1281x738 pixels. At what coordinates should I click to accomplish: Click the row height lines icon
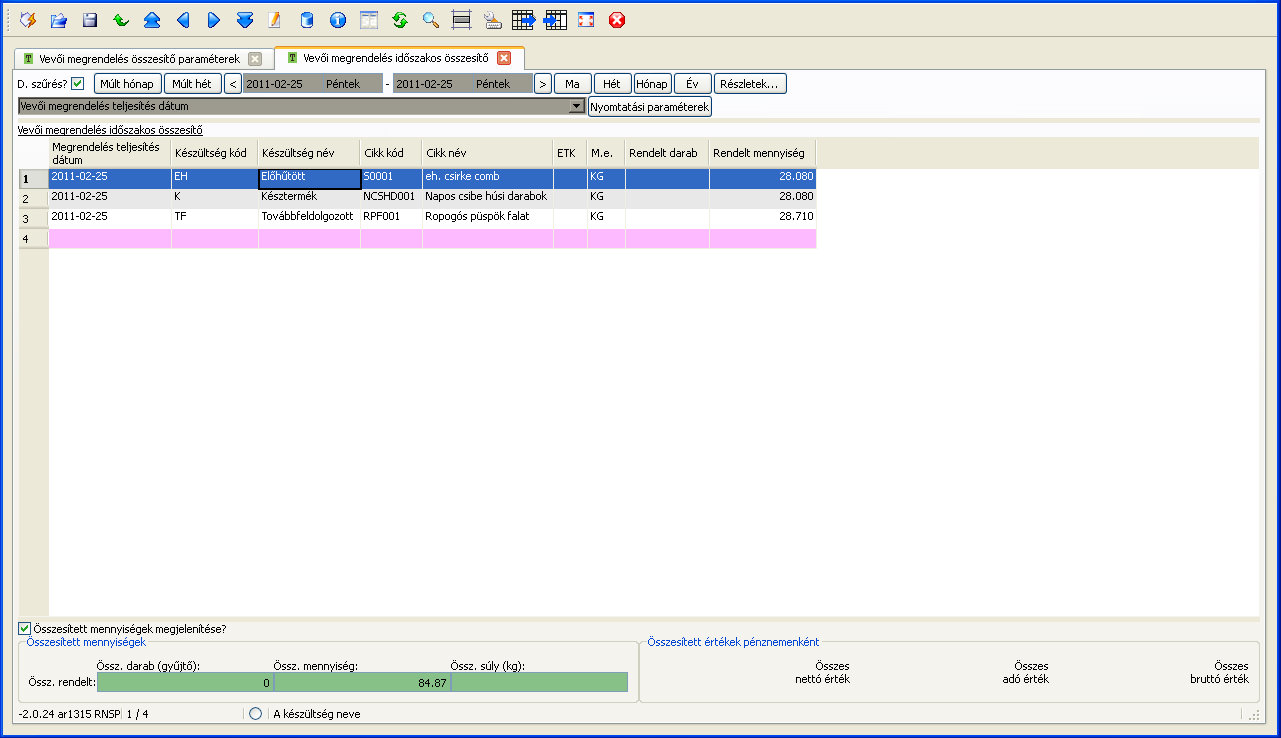(461, 19)
